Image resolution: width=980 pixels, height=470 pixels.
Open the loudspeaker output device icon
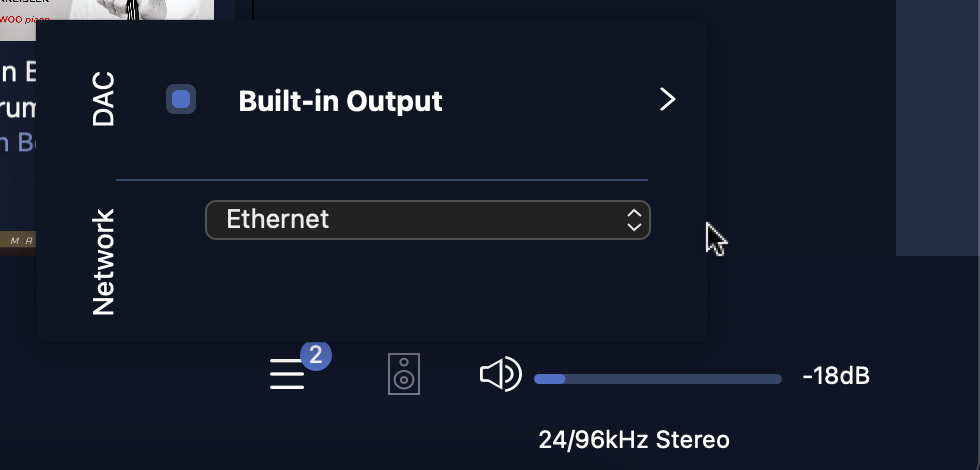pos(404,374)
